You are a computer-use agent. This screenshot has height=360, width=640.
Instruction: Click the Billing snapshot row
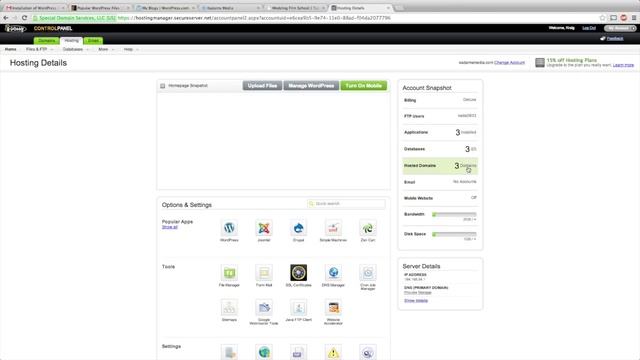440,100
